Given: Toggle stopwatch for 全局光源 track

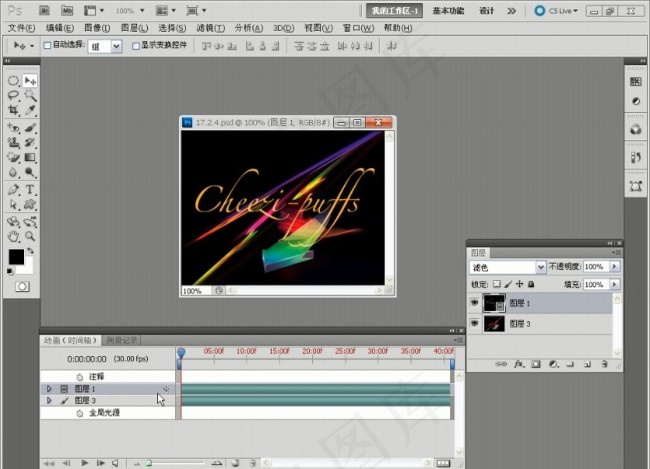Looking at the screenshot, I should tap(80, 413).
